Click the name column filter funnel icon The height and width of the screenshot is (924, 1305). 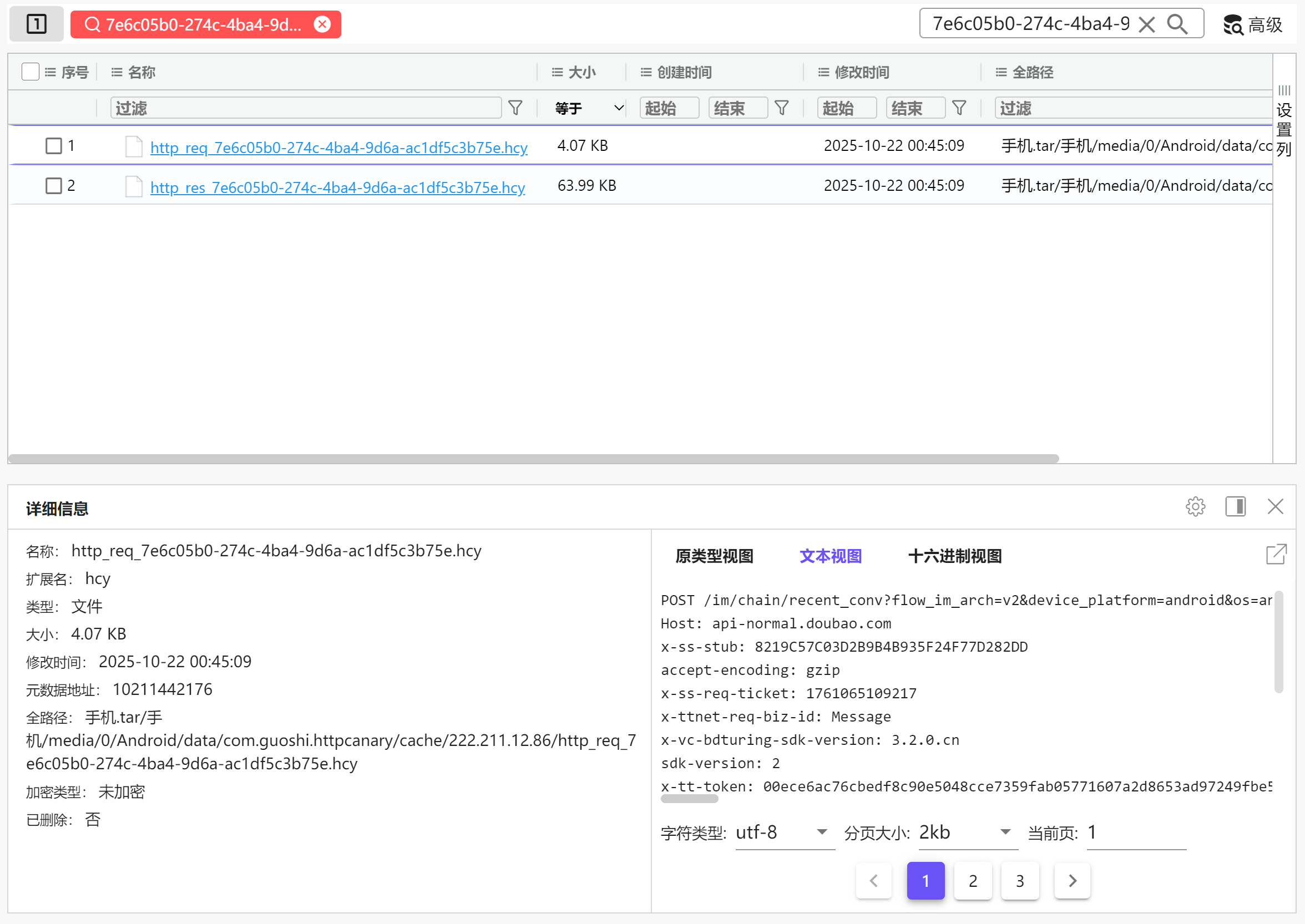(515, 108)
